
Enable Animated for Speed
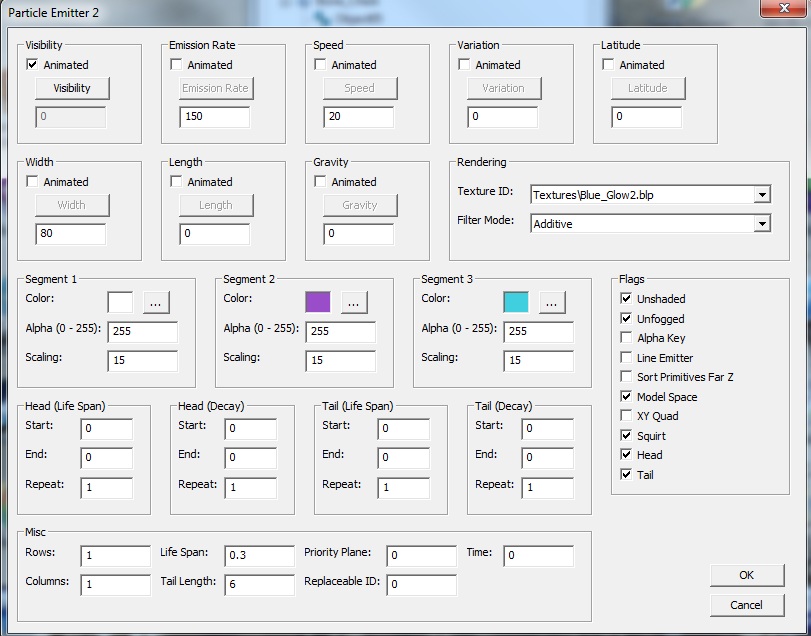(x=320, y=65)
